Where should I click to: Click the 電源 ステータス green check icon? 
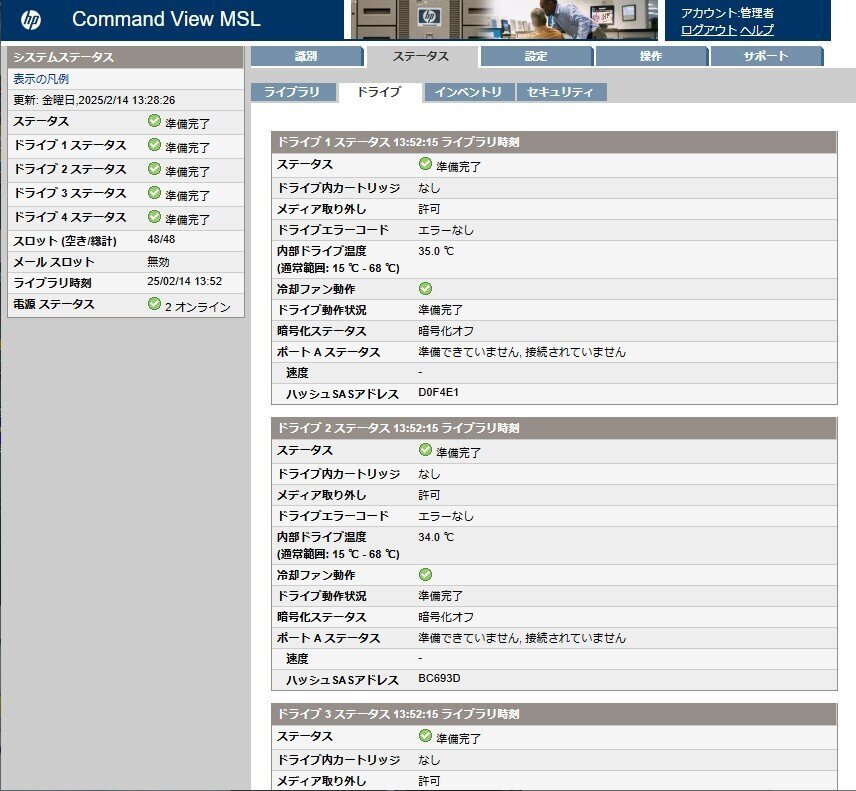point(154,304)
